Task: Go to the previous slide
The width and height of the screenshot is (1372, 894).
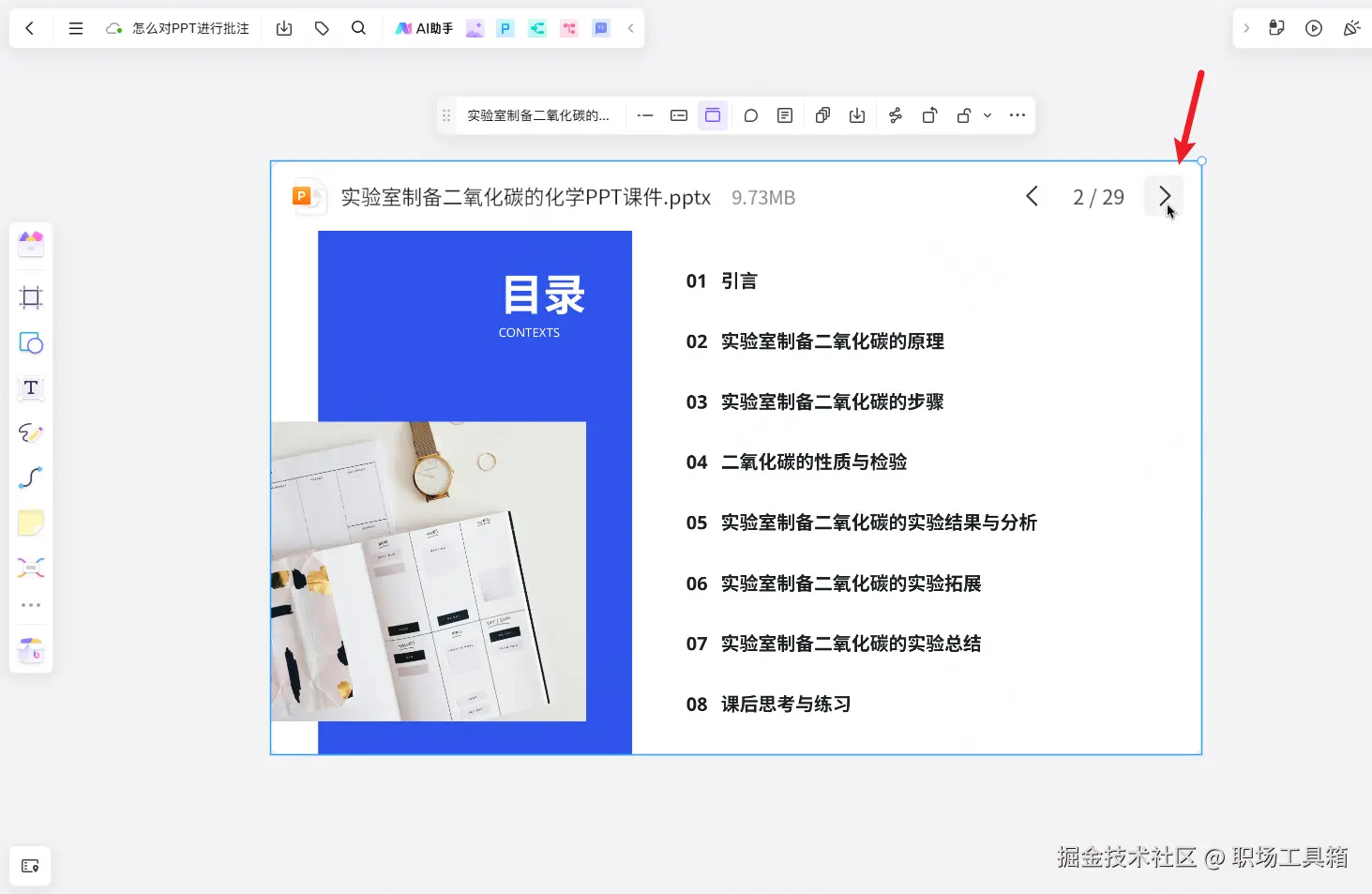Action: tap(1032, 196)
